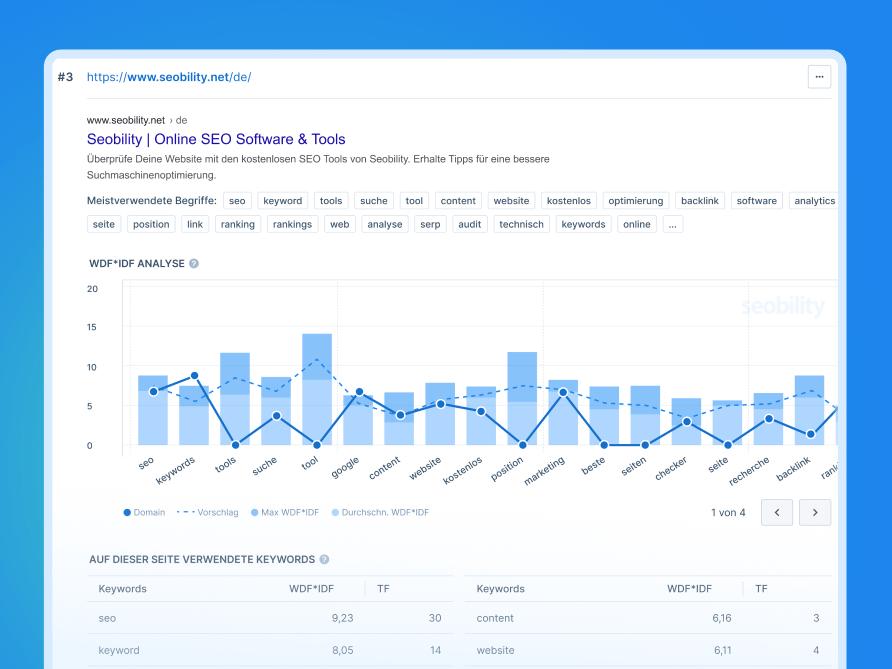Go to next chart page arrow

click(815, 513)
